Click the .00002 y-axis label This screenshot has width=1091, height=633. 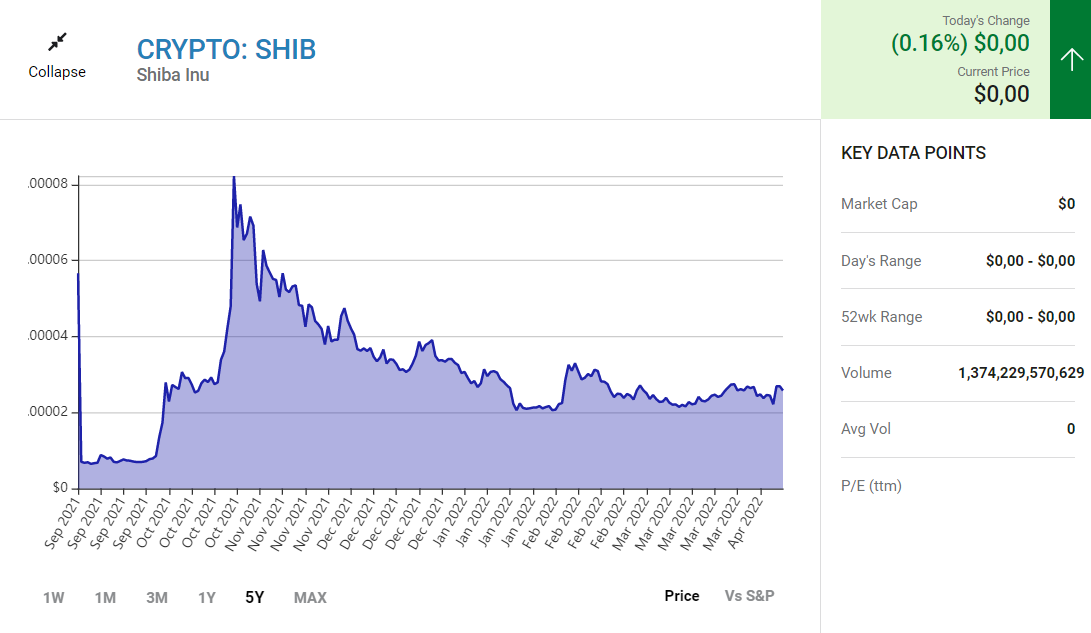pyautogui.click(x=48, y=412)
